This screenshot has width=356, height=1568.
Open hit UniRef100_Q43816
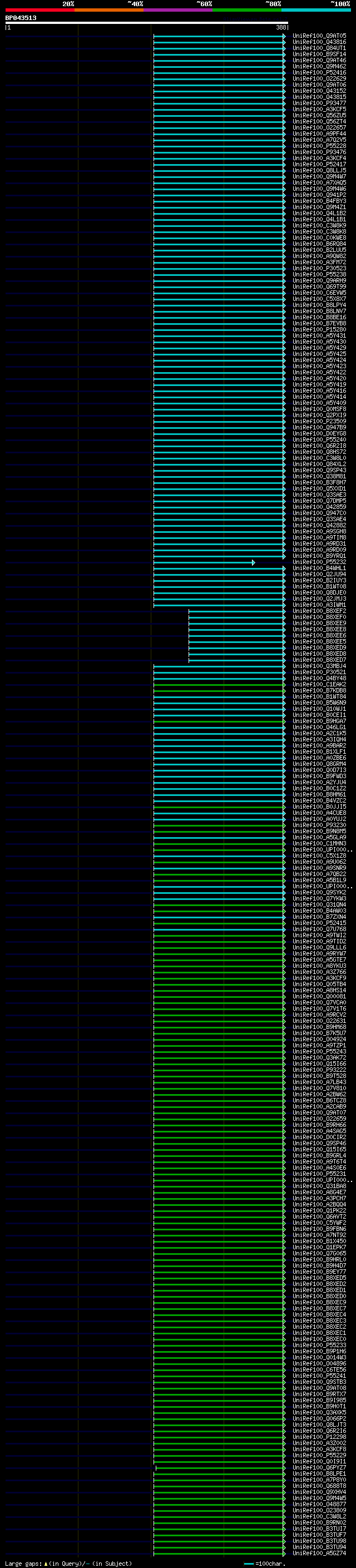coord(319,42)
